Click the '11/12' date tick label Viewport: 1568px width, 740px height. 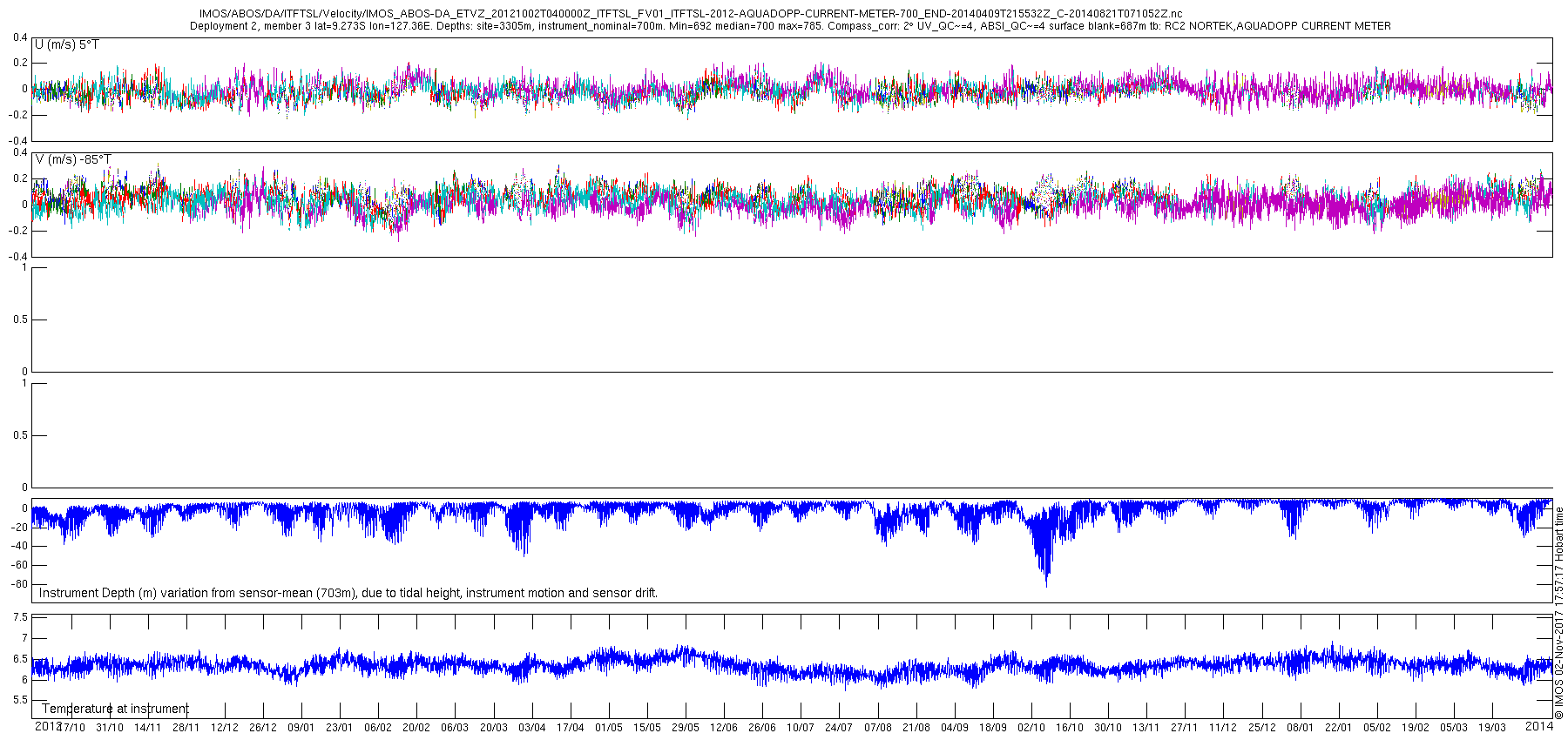tap(1223, 728)
